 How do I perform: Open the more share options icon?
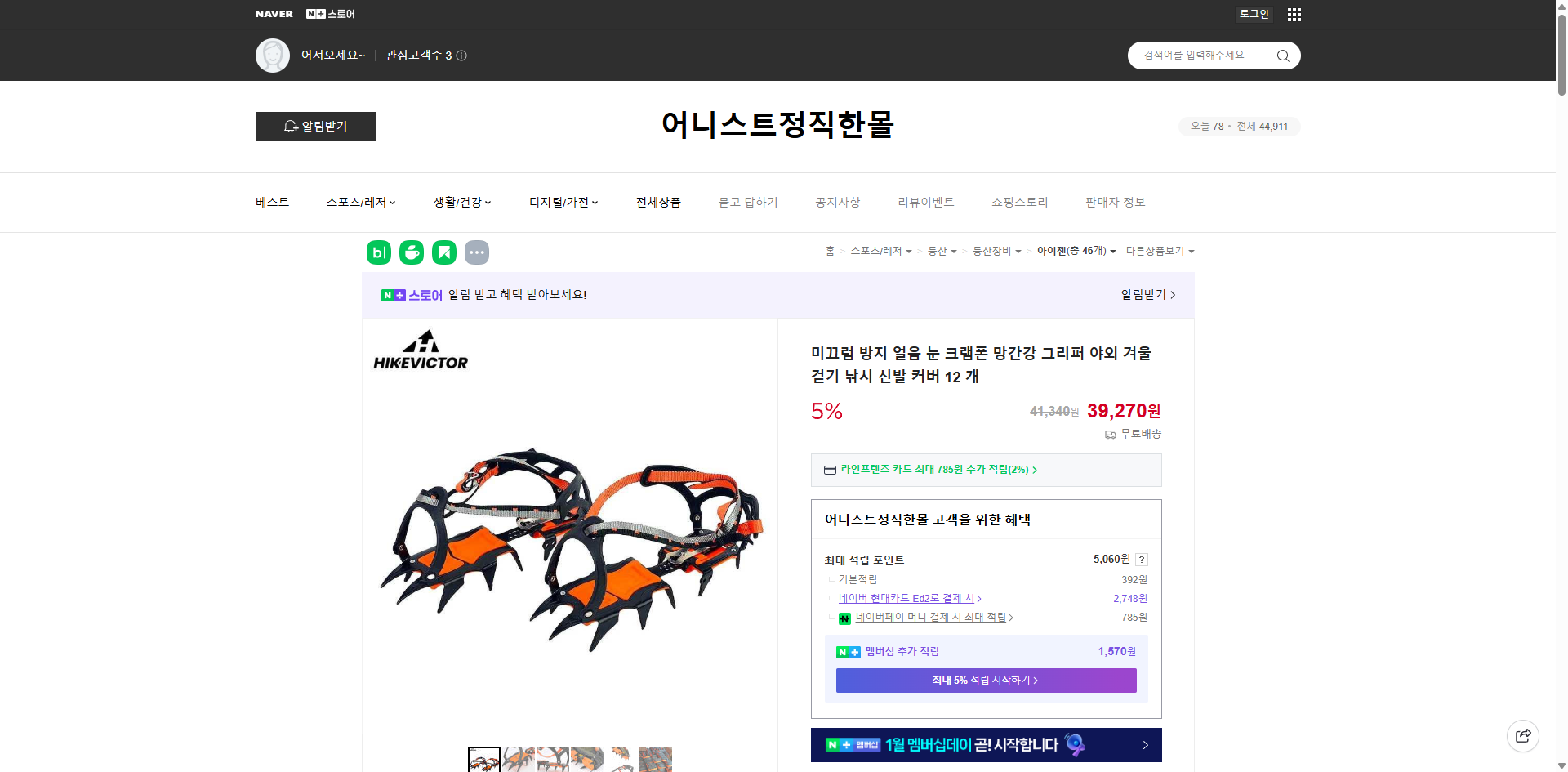click(x=477, y=252)
